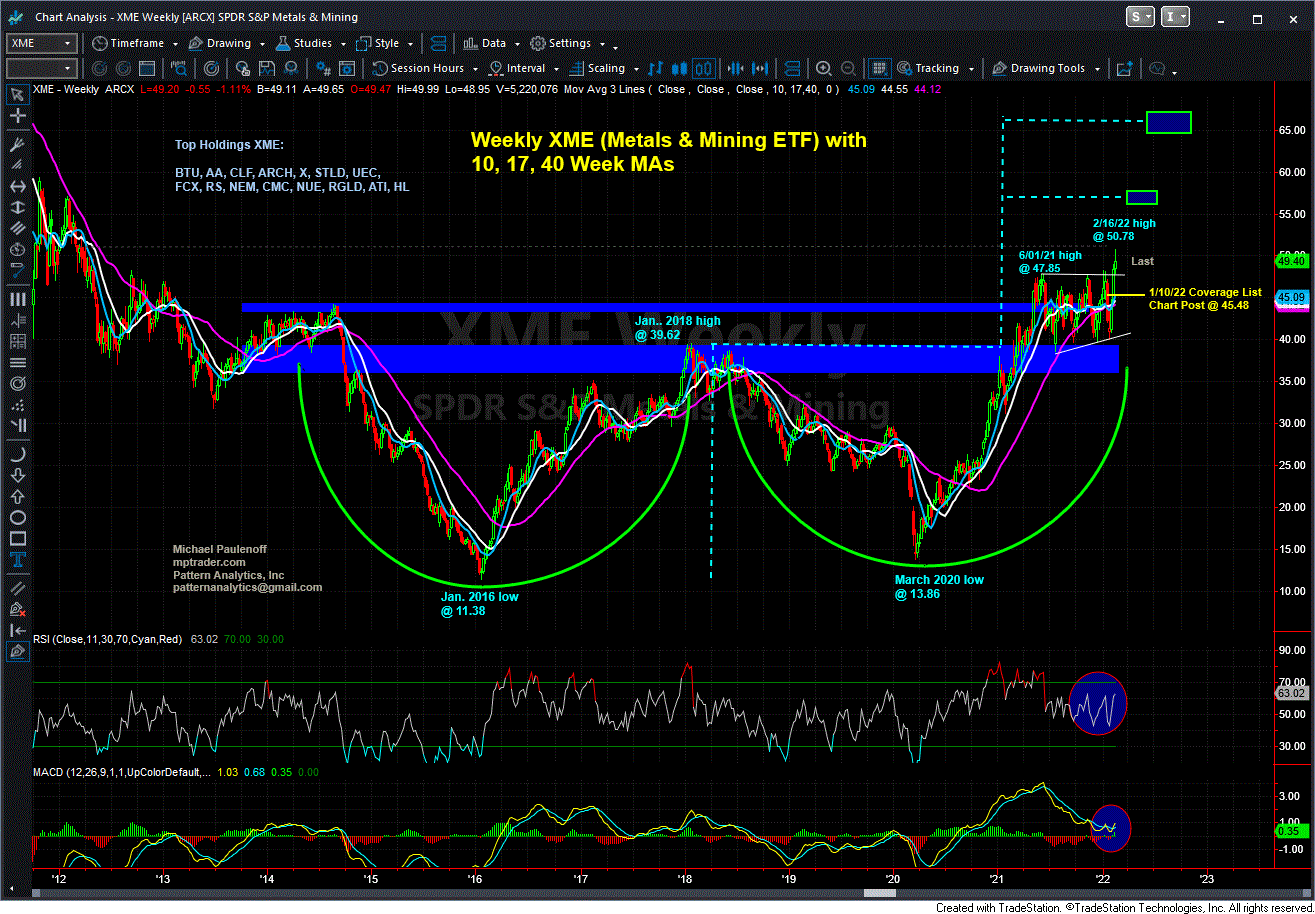This screenshot has width=1315, height=914.
Task: Click the Drawing Tools button
Action: coord(1039,68)
